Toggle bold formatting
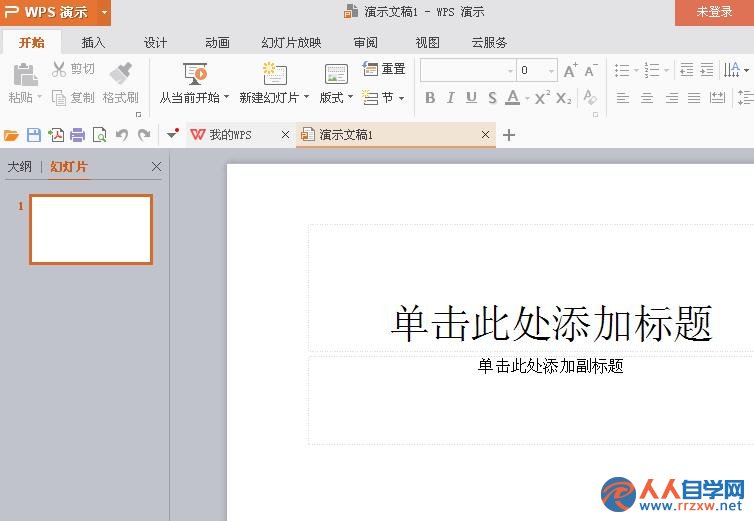 430,98
